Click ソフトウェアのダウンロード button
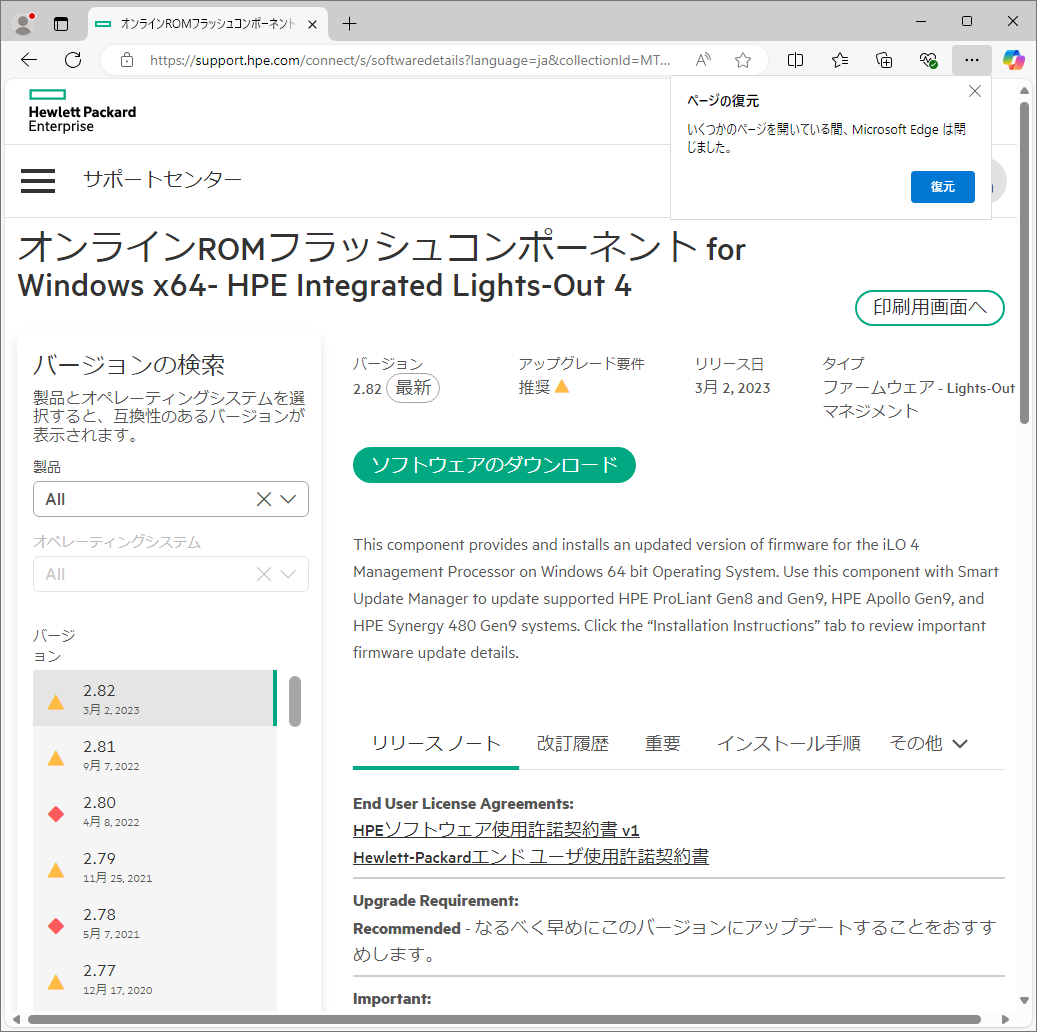This screenshot has width=1037, height=1032. tap(494, 465)
